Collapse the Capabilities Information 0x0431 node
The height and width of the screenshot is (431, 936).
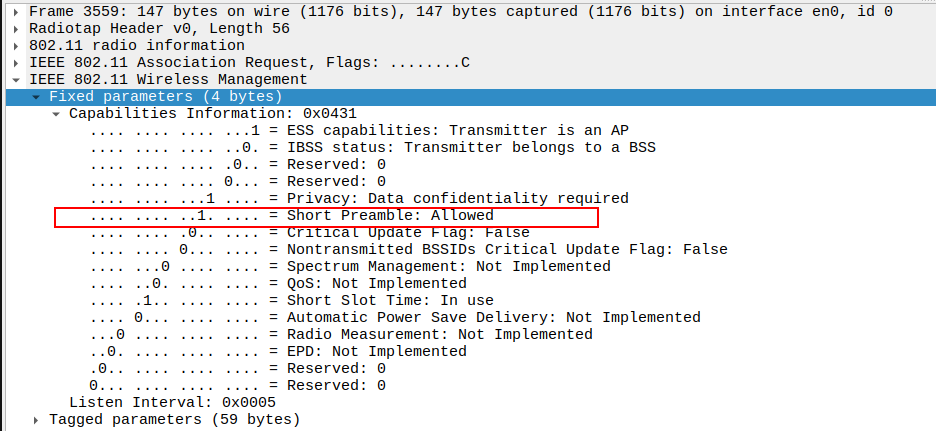tap(57, 113)
